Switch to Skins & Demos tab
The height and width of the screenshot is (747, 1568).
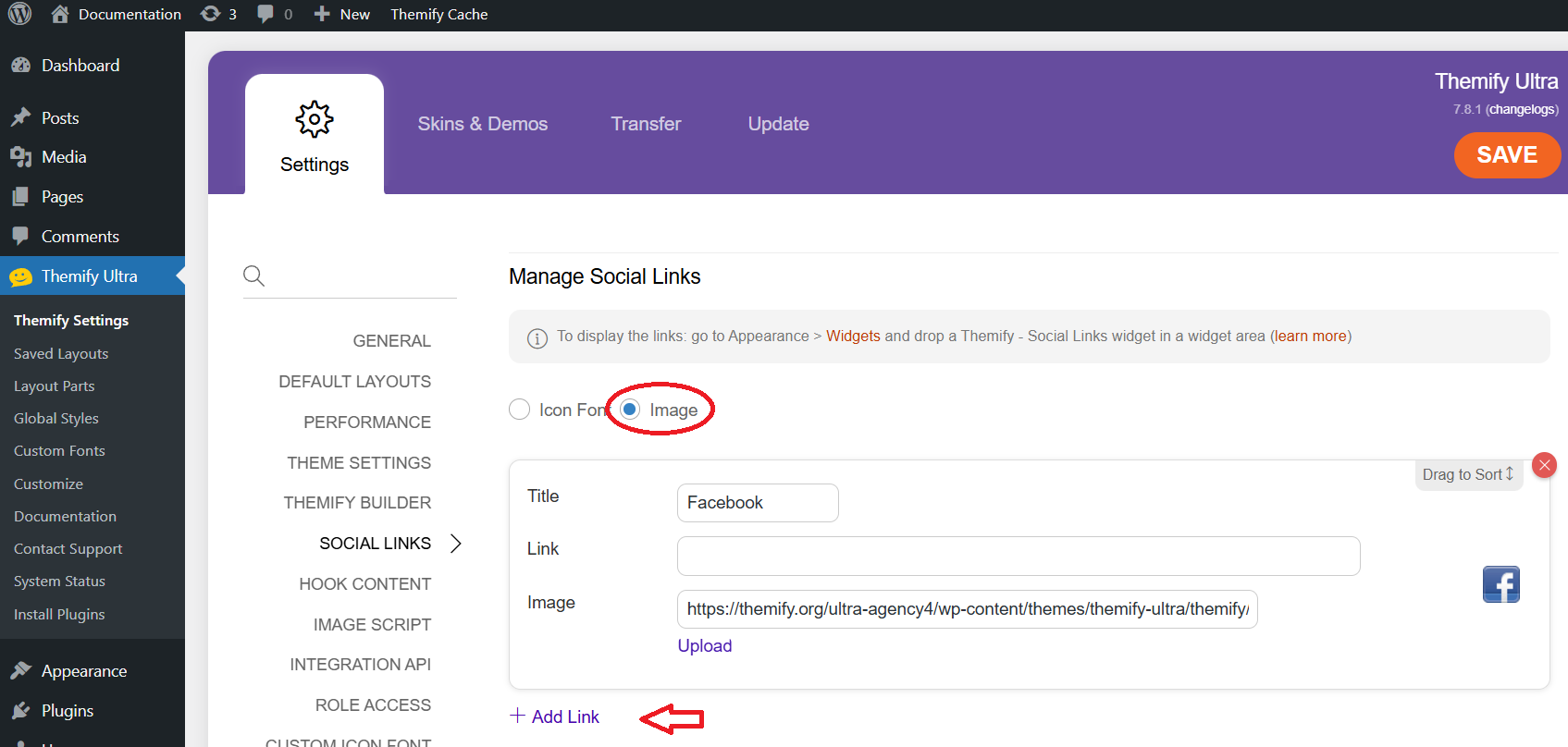pyautogui.click(x=482, y=124)
